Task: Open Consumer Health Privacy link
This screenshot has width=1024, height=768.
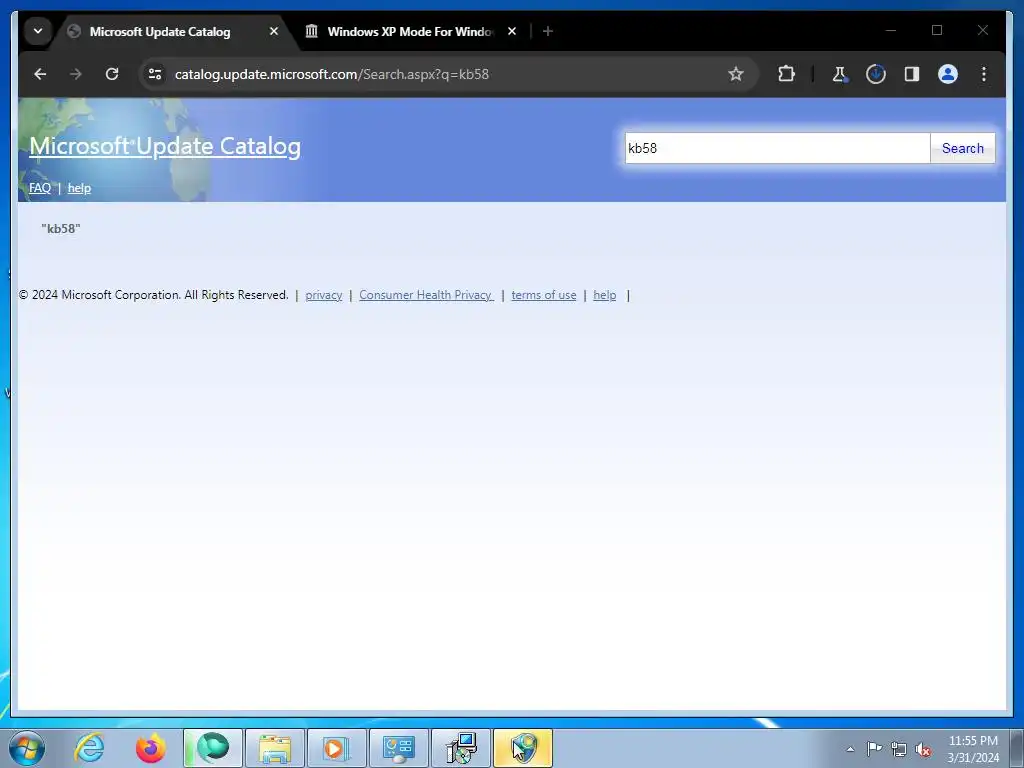Action: [x=426, y=295]
